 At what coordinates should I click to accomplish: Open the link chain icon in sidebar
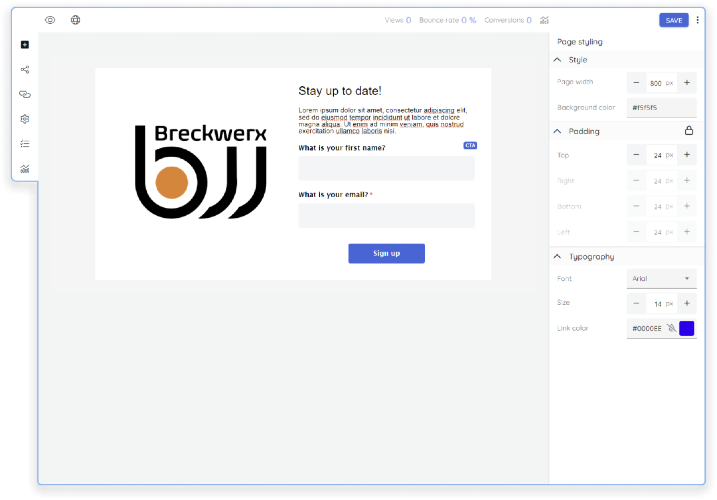point(25,94)
